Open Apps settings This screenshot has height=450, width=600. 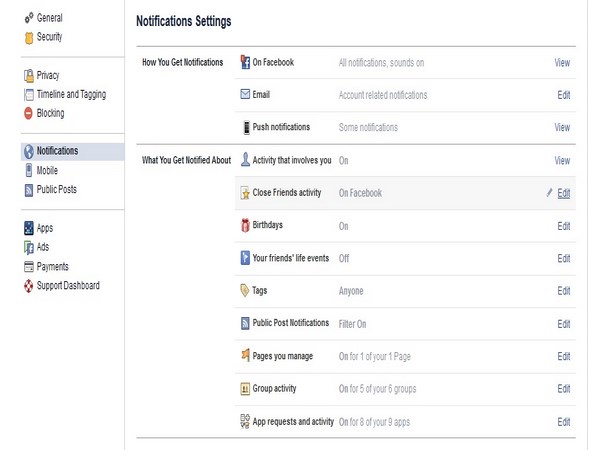click(45, 228)
